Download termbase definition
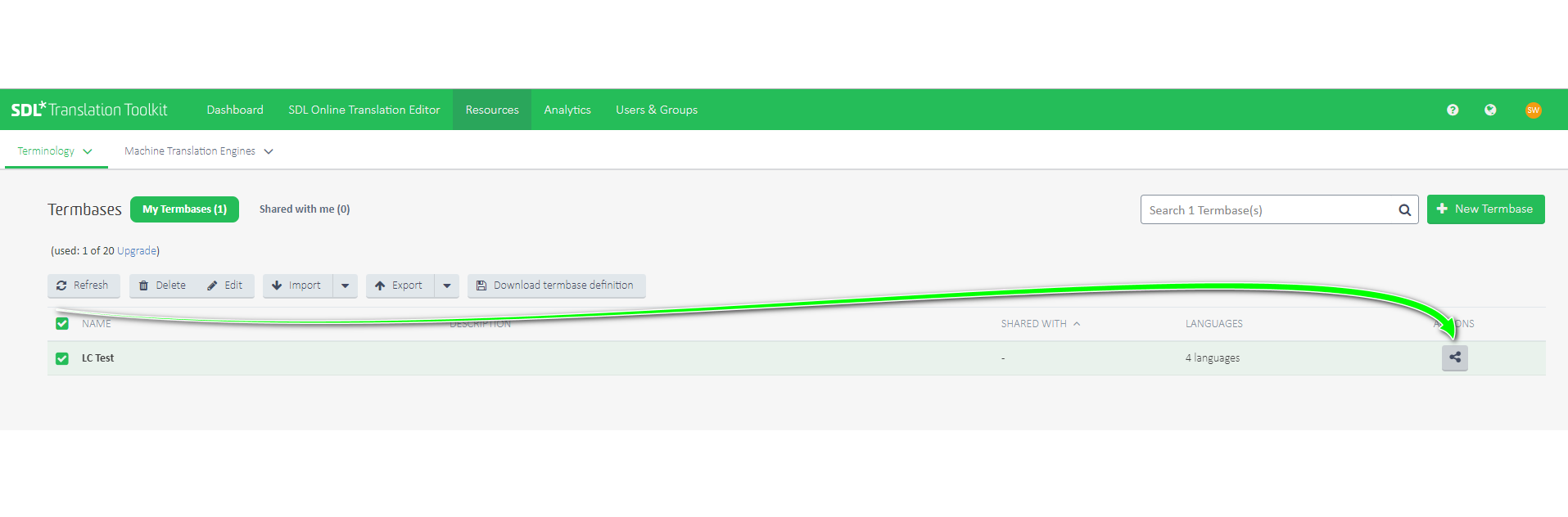1568x517 pixels. (556, 285)
